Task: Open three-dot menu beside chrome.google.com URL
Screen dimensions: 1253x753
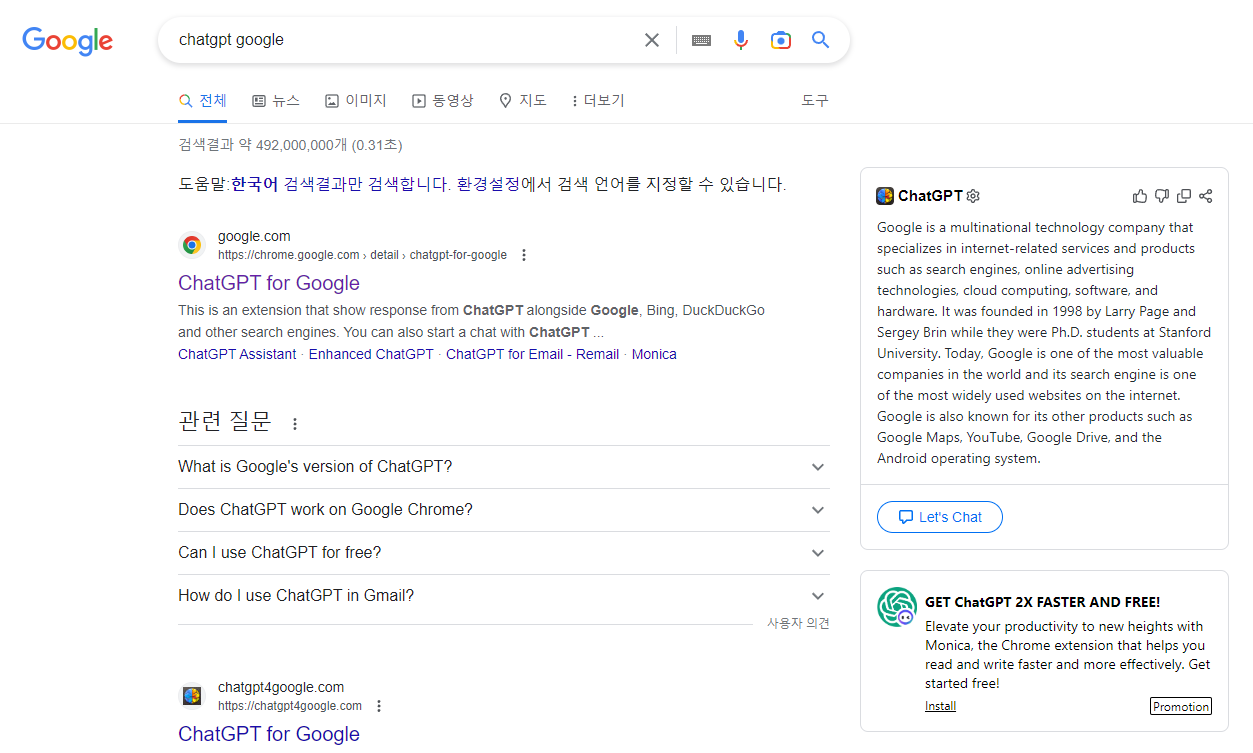Action: coord(523,255)
